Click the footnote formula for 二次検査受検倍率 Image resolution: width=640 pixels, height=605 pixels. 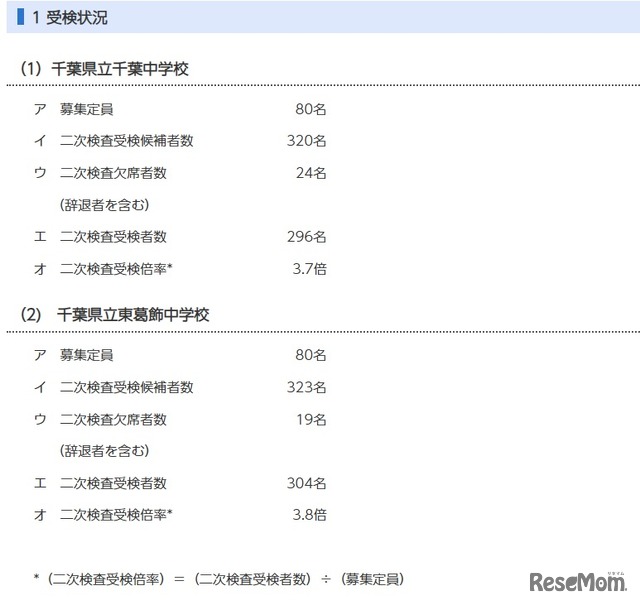point(218,579)
